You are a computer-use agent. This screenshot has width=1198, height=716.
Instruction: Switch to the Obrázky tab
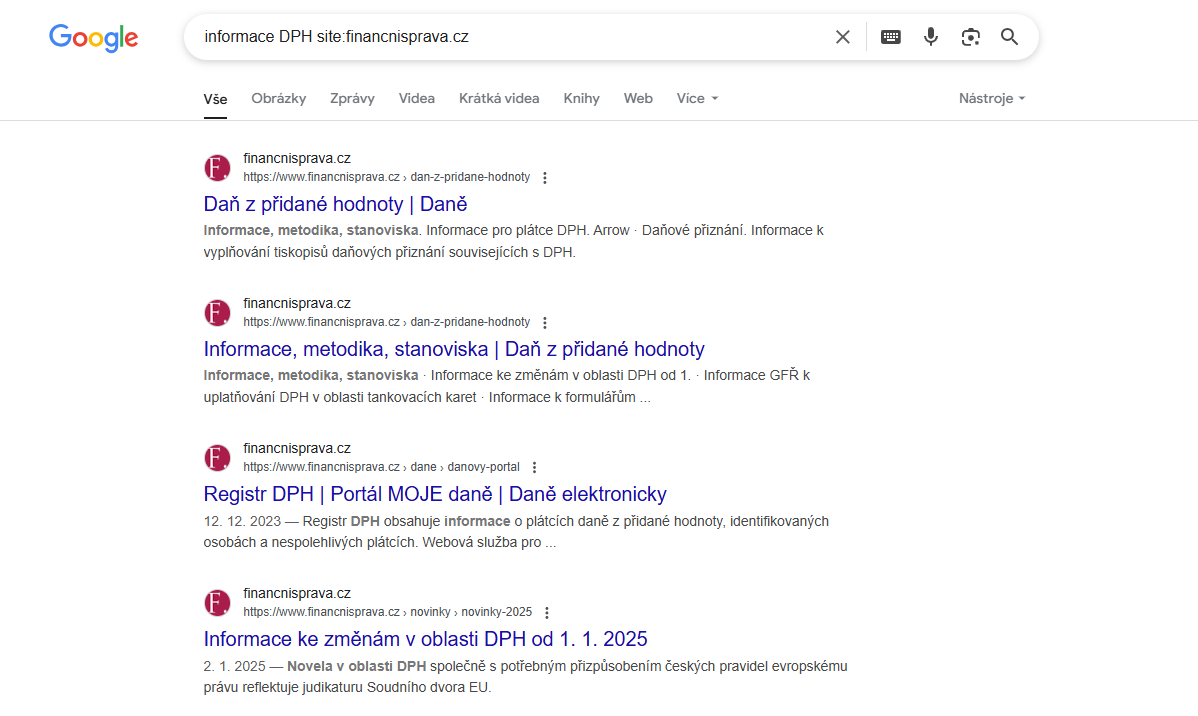coord(279,98)
